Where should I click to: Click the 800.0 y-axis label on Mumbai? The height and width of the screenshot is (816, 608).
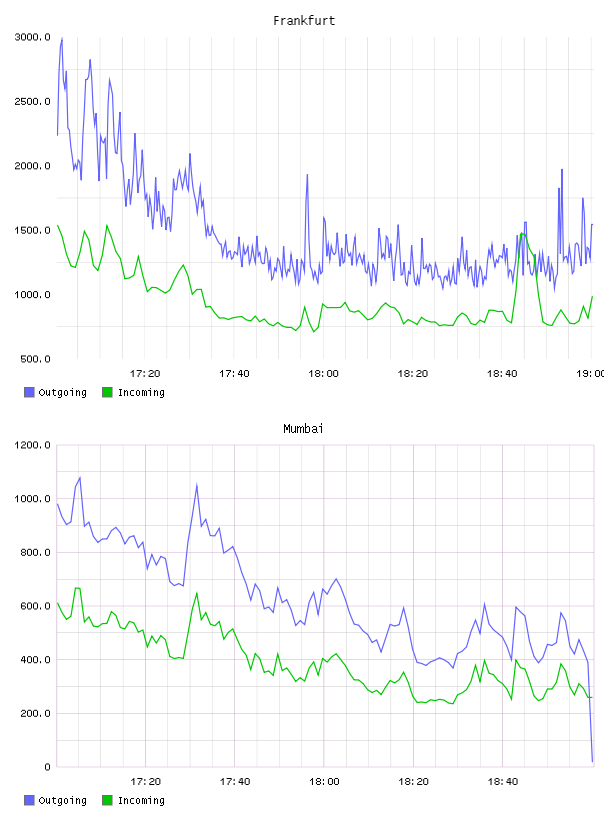pyautogui.click(x=35, y=553)
